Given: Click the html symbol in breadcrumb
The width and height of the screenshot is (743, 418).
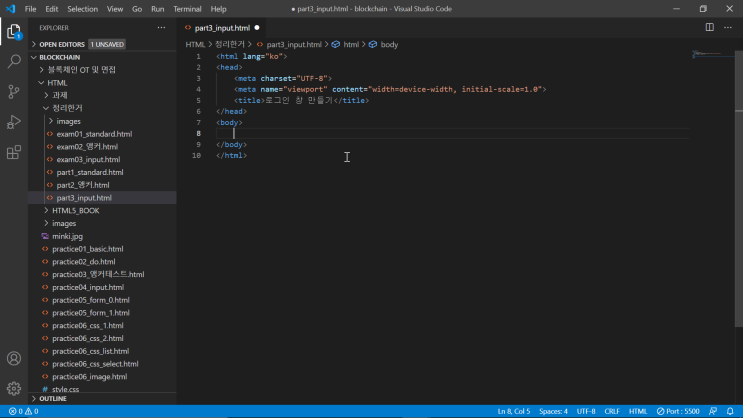Looking at the screenshot, I should click(345, 45).
